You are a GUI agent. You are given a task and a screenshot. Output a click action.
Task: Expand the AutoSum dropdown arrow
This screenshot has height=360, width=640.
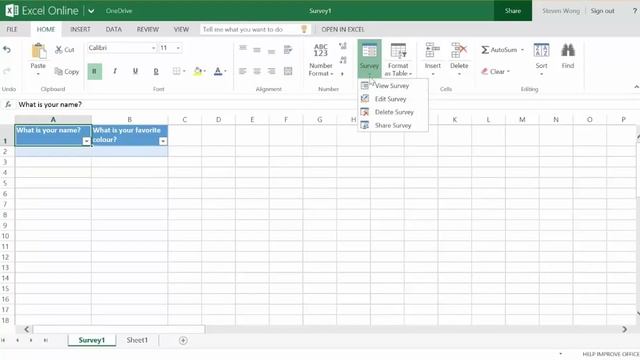[x=522, y=50]
